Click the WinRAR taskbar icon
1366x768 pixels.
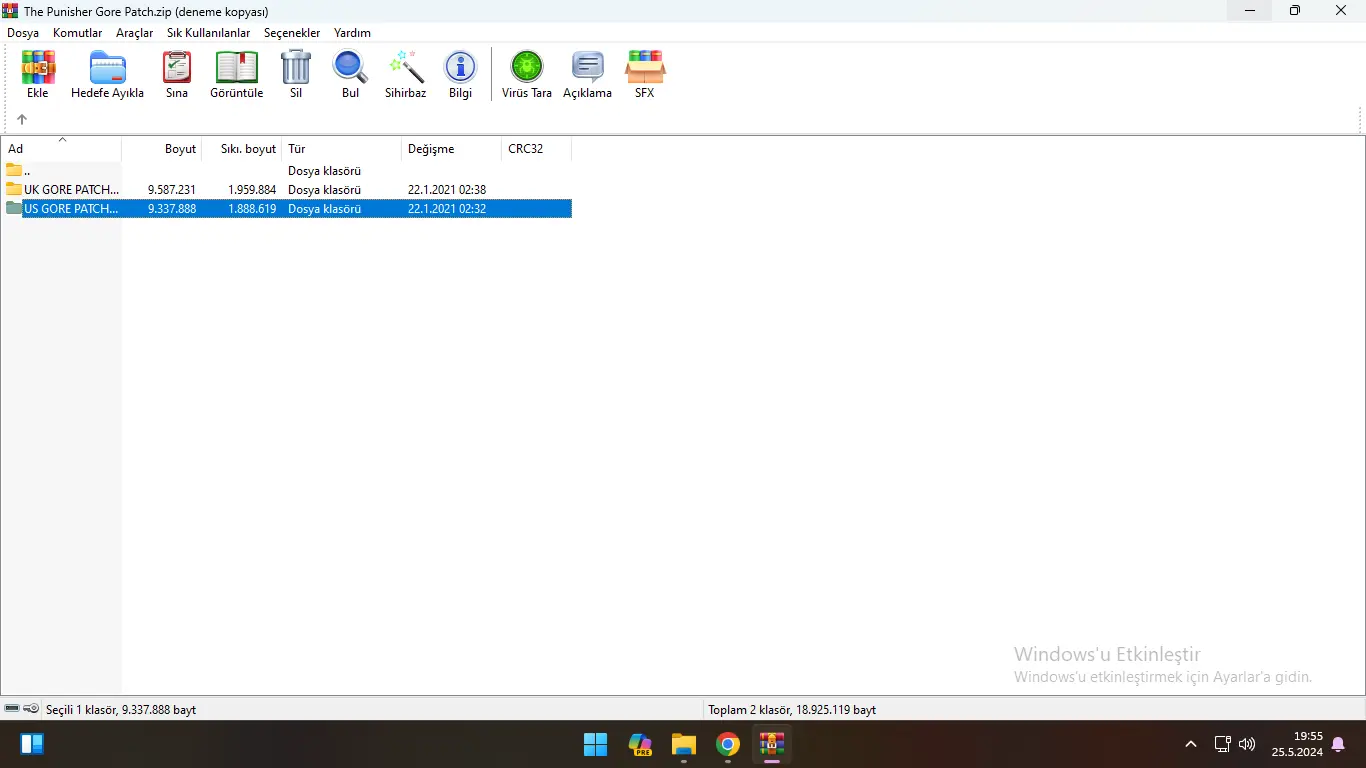(x=772, y=744)
